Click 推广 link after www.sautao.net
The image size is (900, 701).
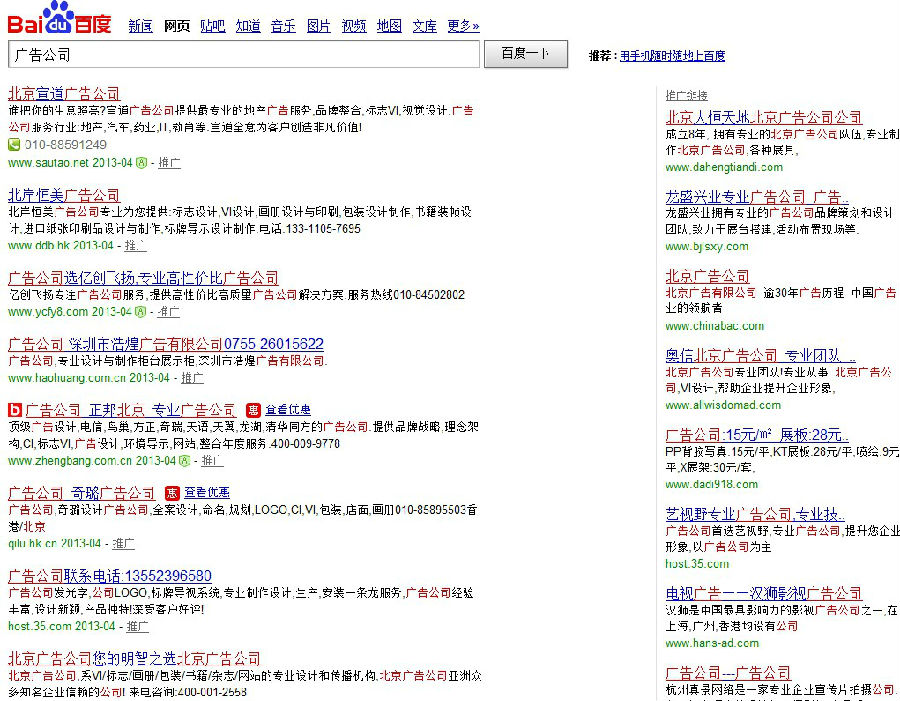click(x=169, y=163)
